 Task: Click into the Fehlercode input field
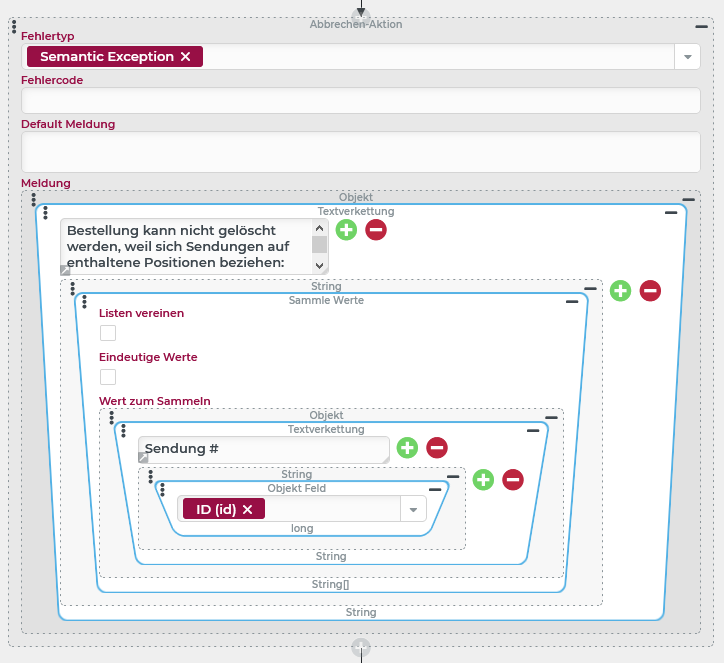click(360, 101)
